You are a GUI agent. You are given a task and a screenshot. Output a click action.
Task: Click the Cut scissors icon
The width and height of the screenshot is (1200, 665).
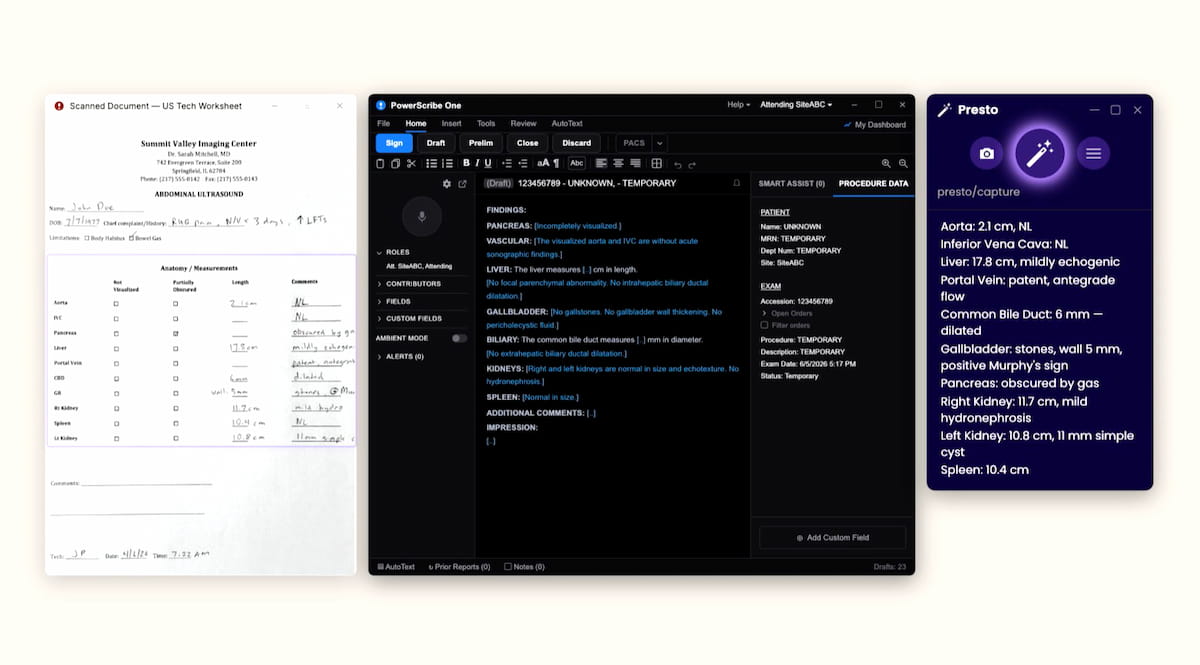411,163
